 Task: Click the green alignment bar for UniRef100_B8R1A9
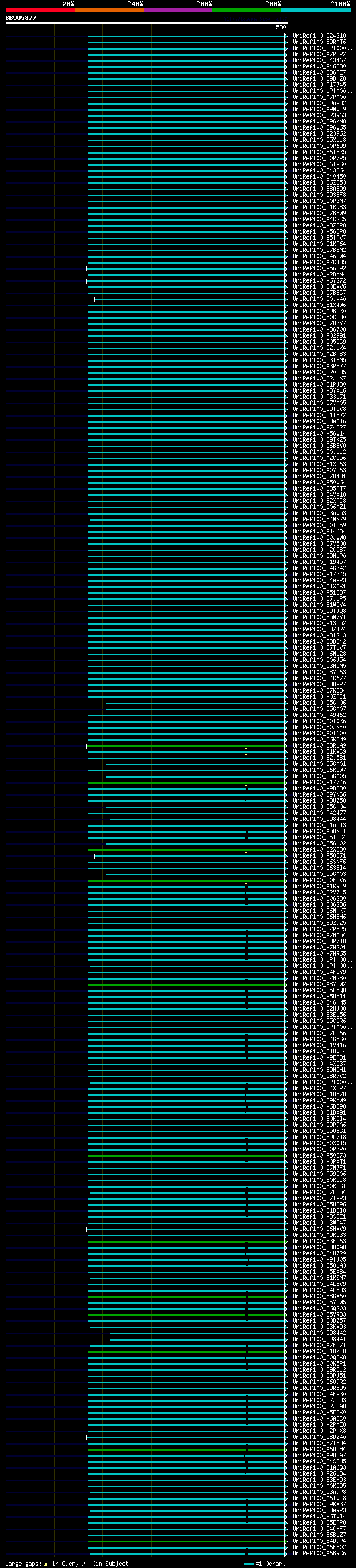[x=187, y=746]
